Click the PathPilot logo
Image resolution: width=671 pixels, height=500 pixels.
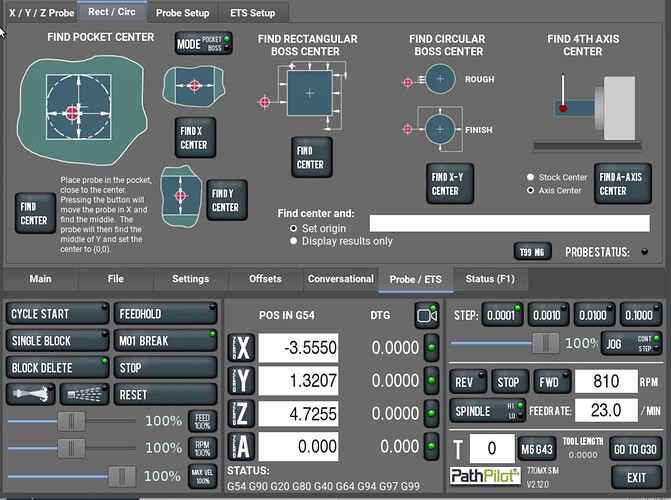484,475
